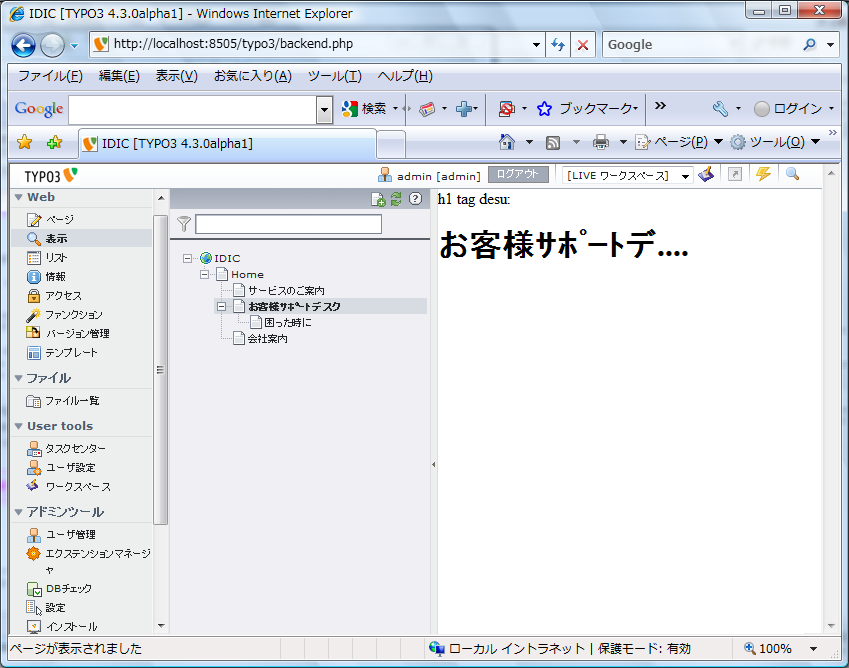This screenshot has height=668, width=849.
Task: Open the ファイル(F) menu
Action: [50, 76]
